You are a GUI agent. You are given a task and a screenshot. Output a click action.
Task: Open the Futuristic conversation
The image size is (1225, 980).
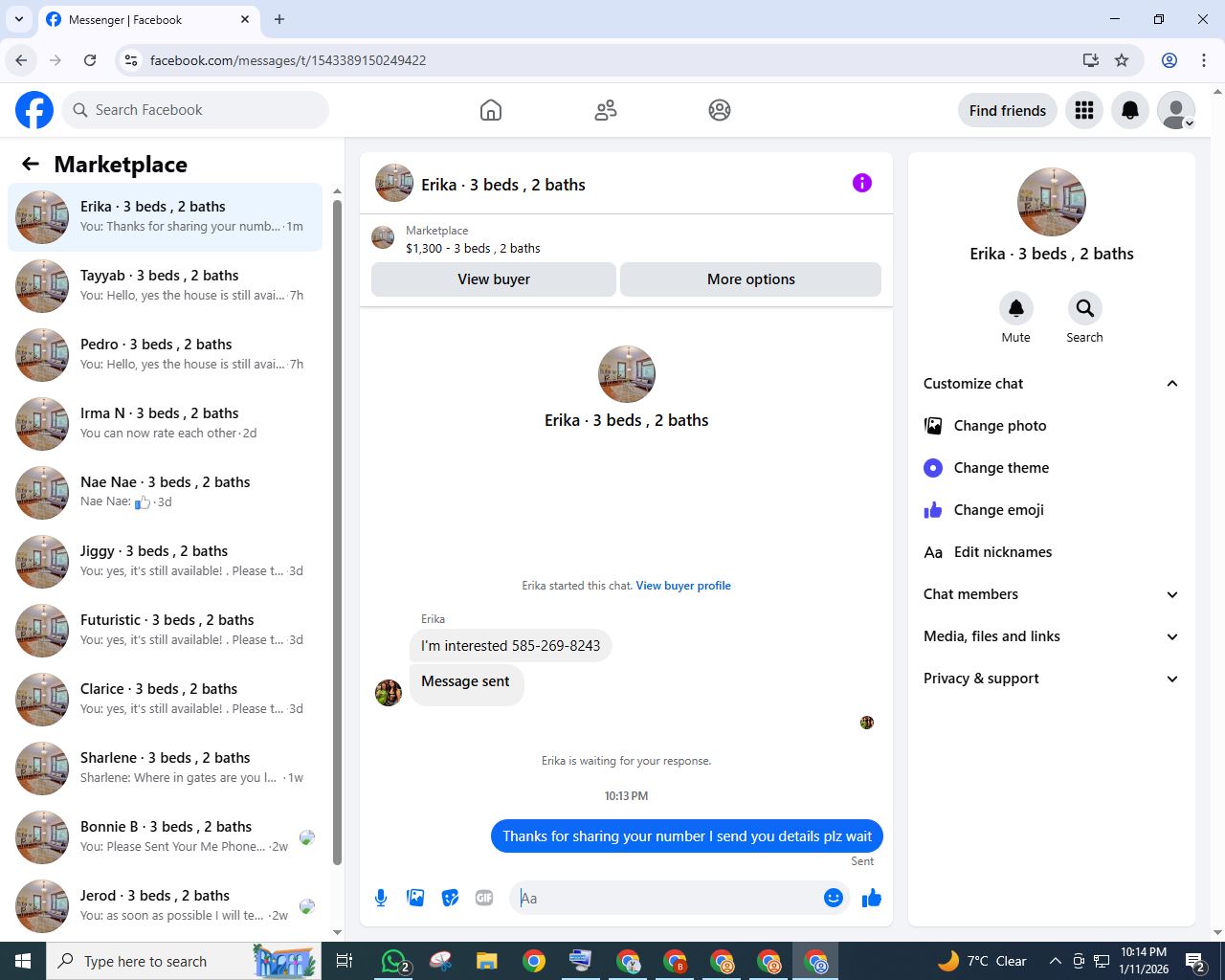coord(165,631)
